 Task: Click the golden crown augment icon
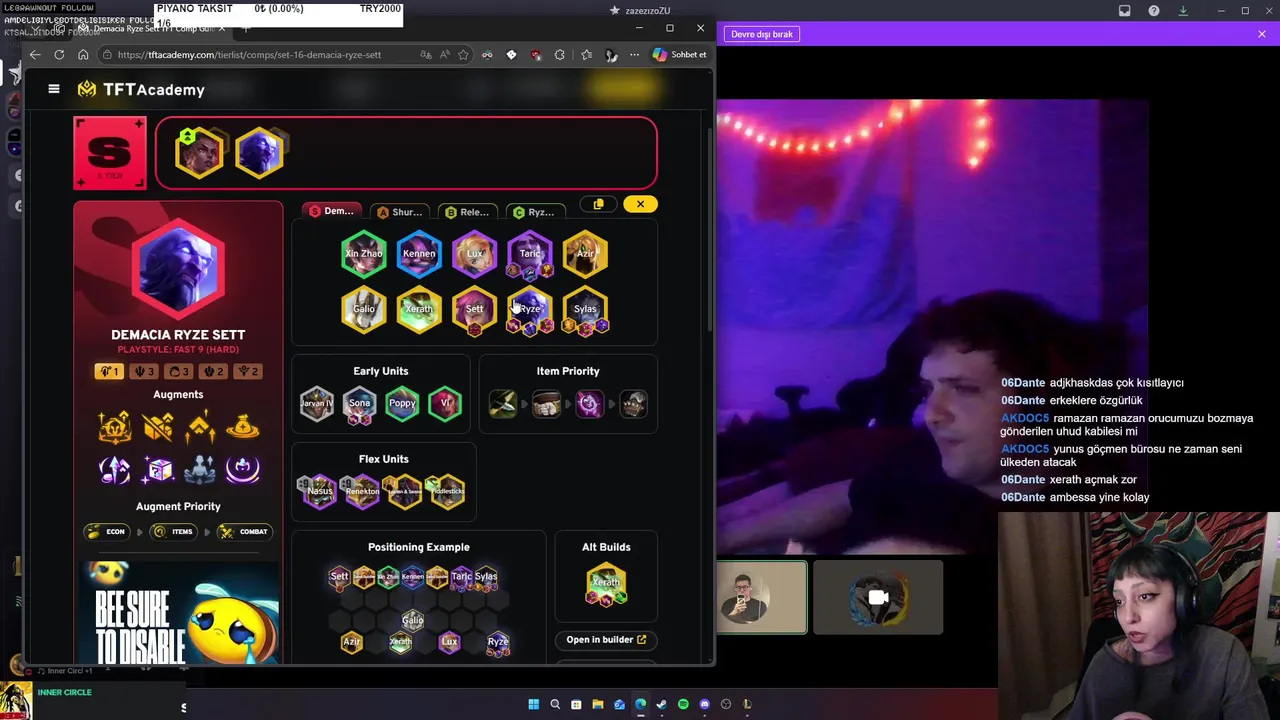(x=115, y=427)
